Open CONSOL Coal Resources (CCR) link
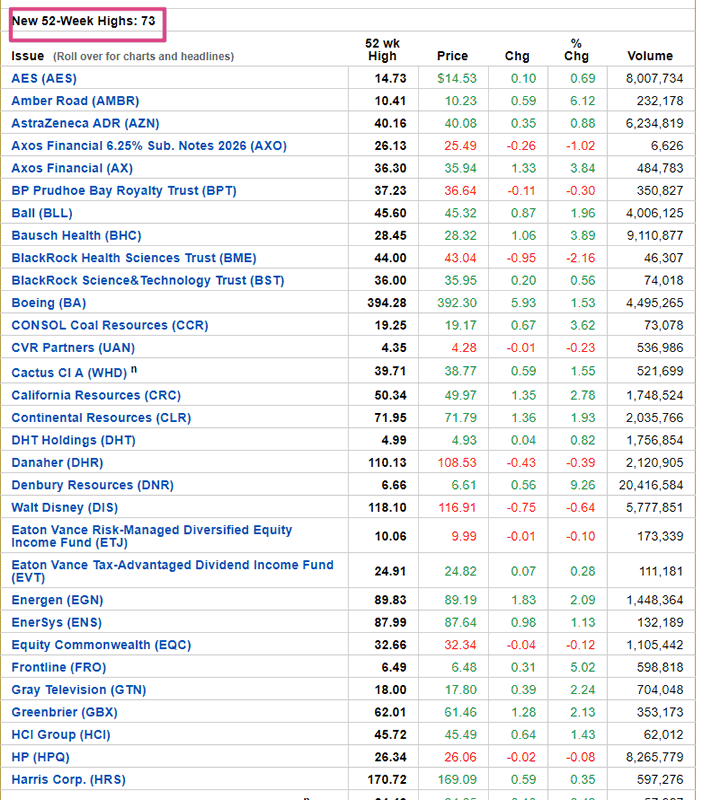 coord(110,326)
